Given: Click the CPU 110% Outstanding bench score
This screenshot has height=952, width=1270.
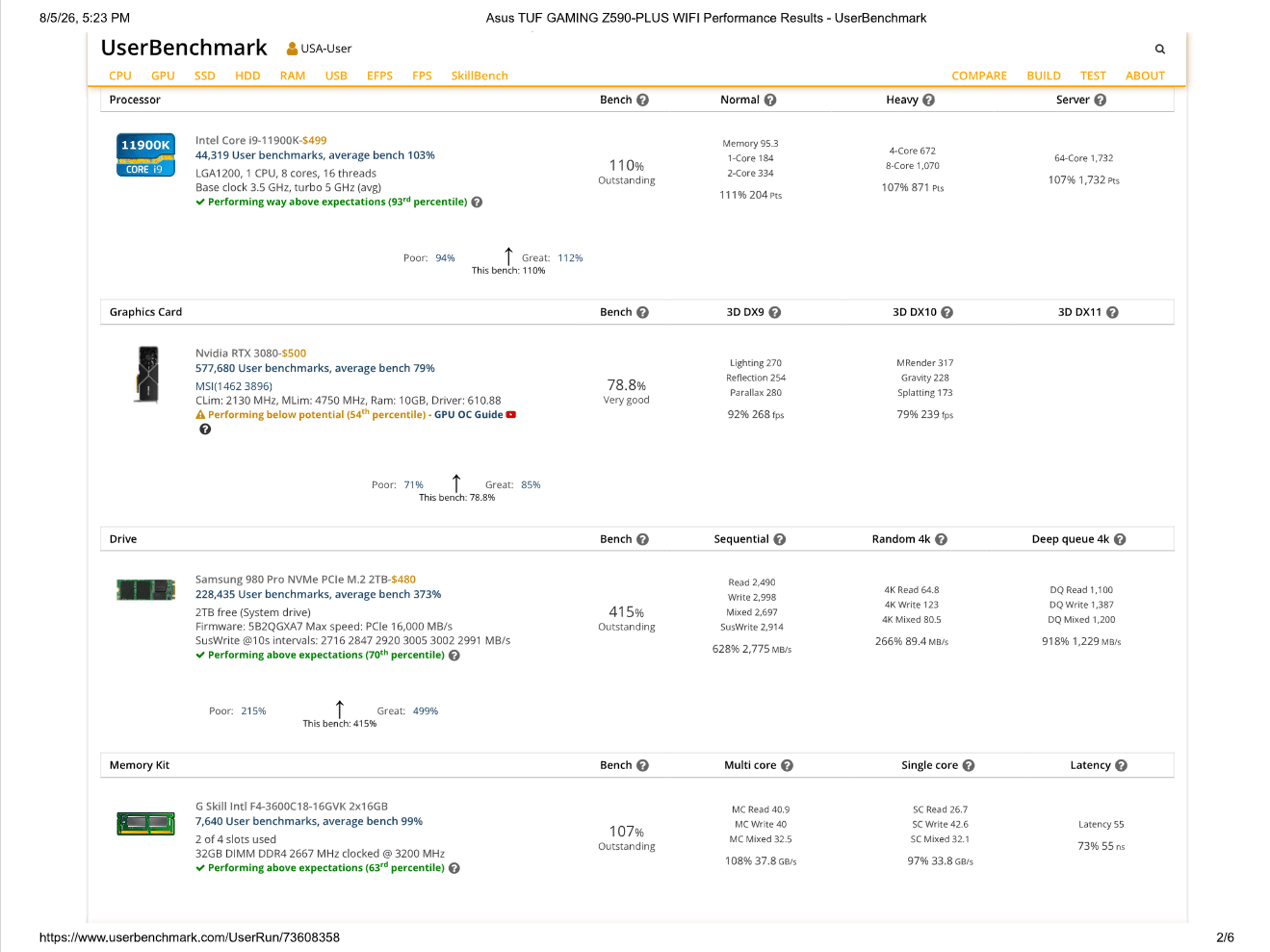Looking at the screenshot, I should coord(626,172).
